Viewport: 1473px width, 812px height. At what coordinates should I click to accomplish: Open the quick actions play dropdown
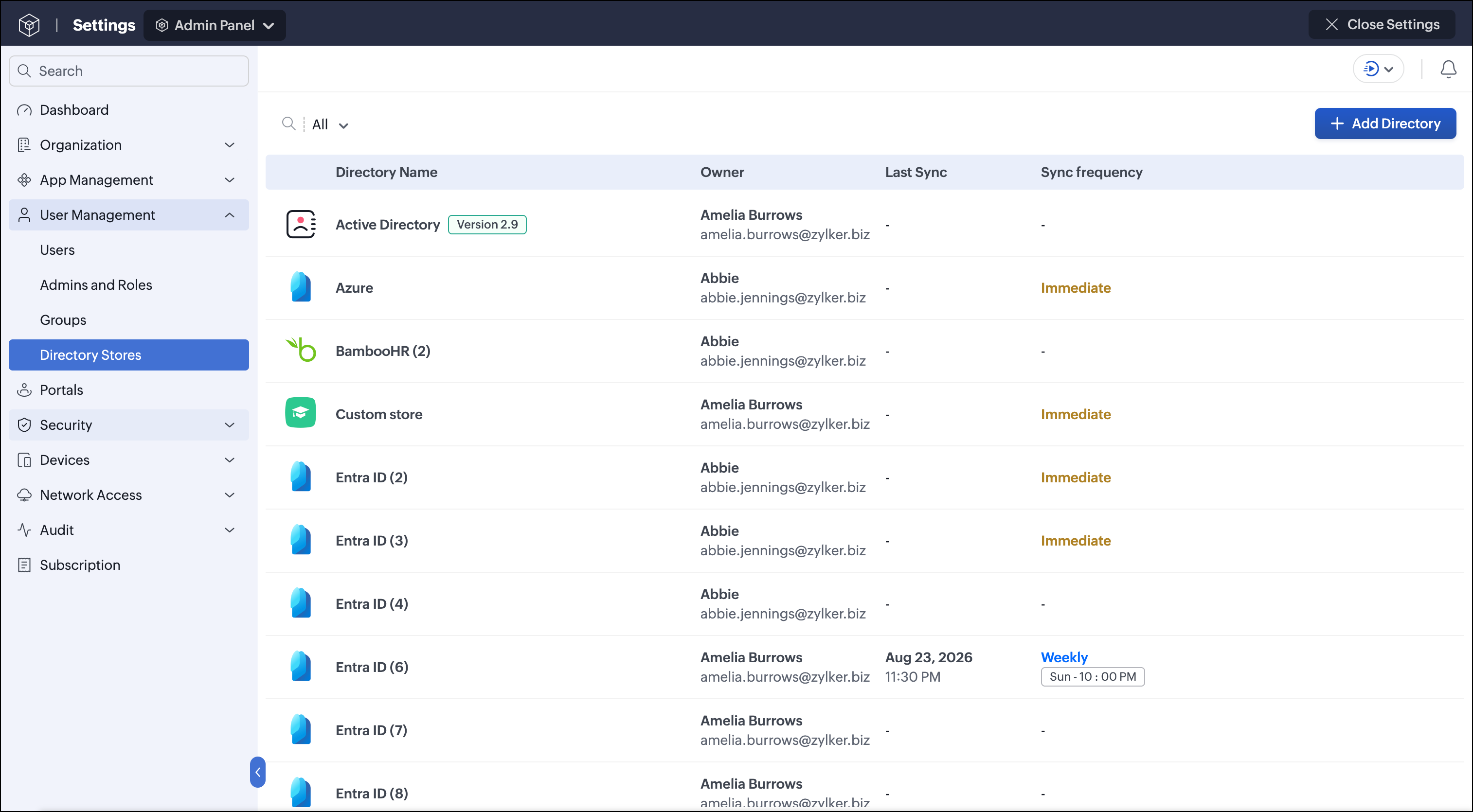1378,69
